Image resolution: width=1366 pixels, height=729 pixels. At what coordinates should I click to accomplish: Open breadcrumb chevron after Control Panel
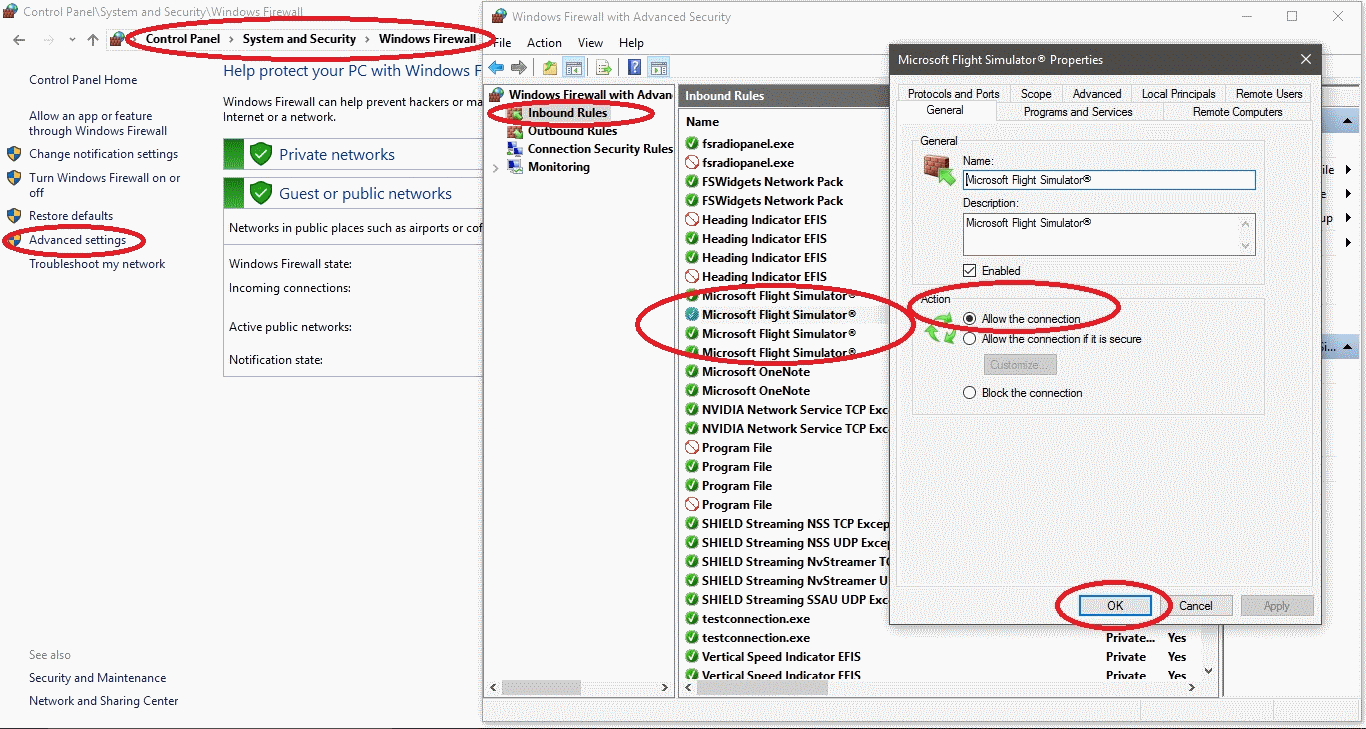click(x=230, y=39)
